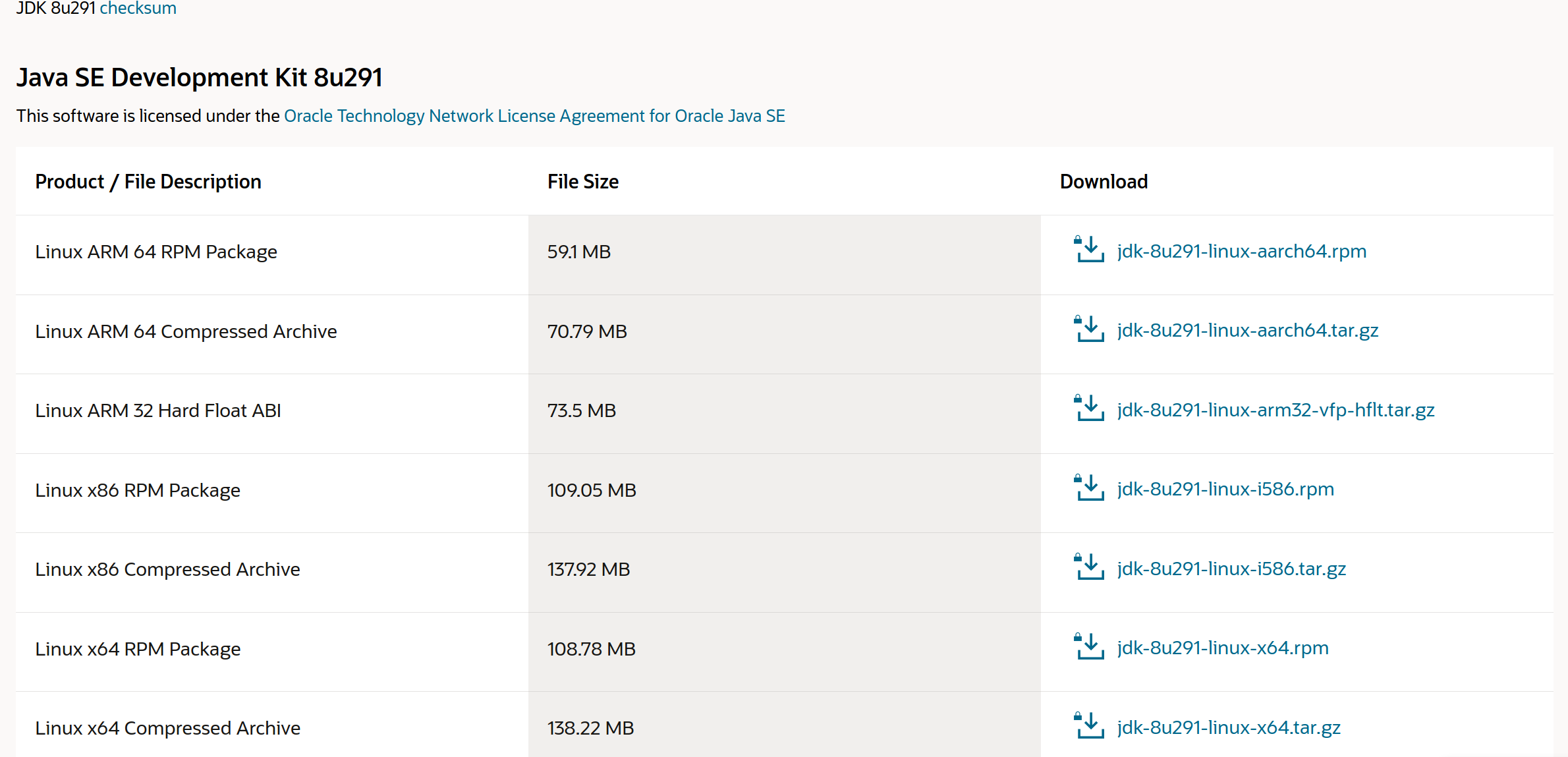Open the JDK 8u291 checksum link
This screenshot has width=1568, height=757.
[x=138, y=9]
